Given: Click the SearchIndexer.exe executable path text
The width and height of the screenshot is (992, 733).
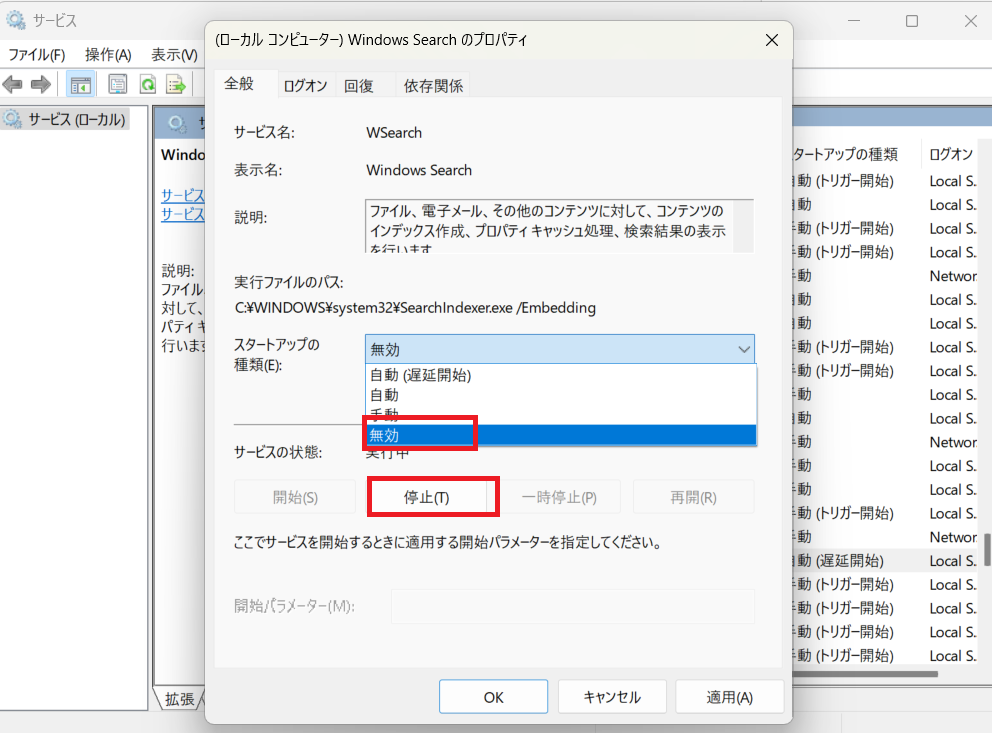Looking at the screenshot, I should click(415, 308).
